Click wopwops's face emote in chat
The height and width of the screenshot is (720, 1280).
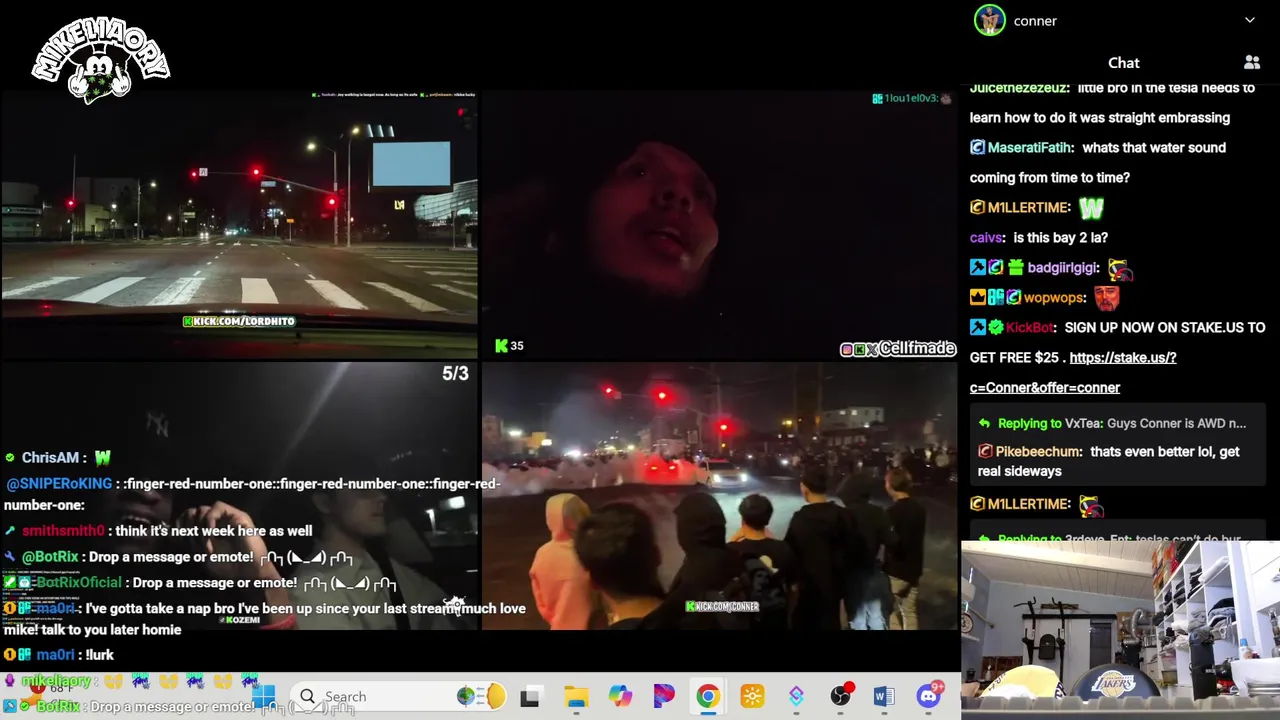[x=1106, y=297]
